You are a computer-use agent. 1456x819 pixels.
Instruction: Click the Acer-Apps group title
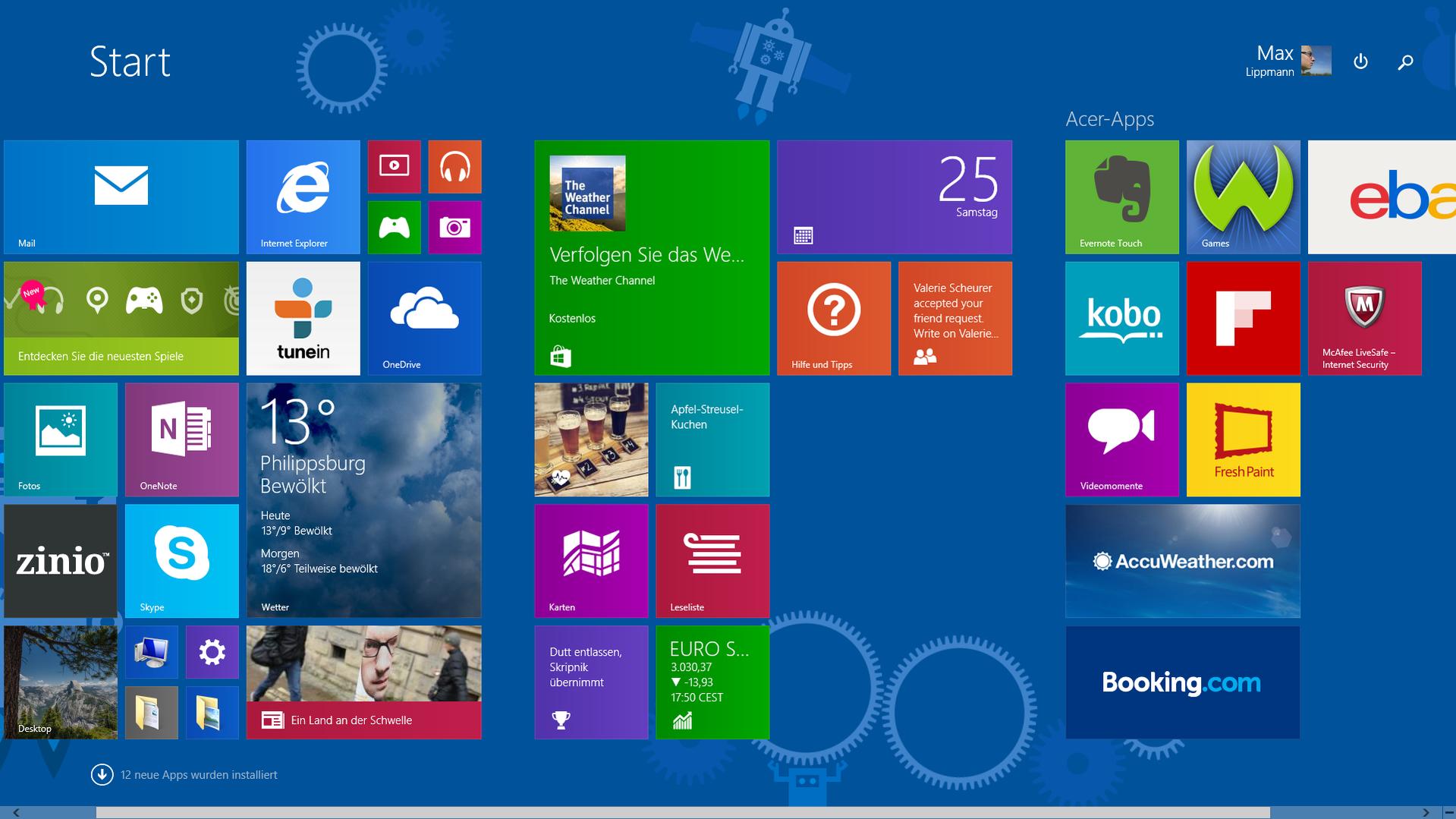[x=1110, y=119]
